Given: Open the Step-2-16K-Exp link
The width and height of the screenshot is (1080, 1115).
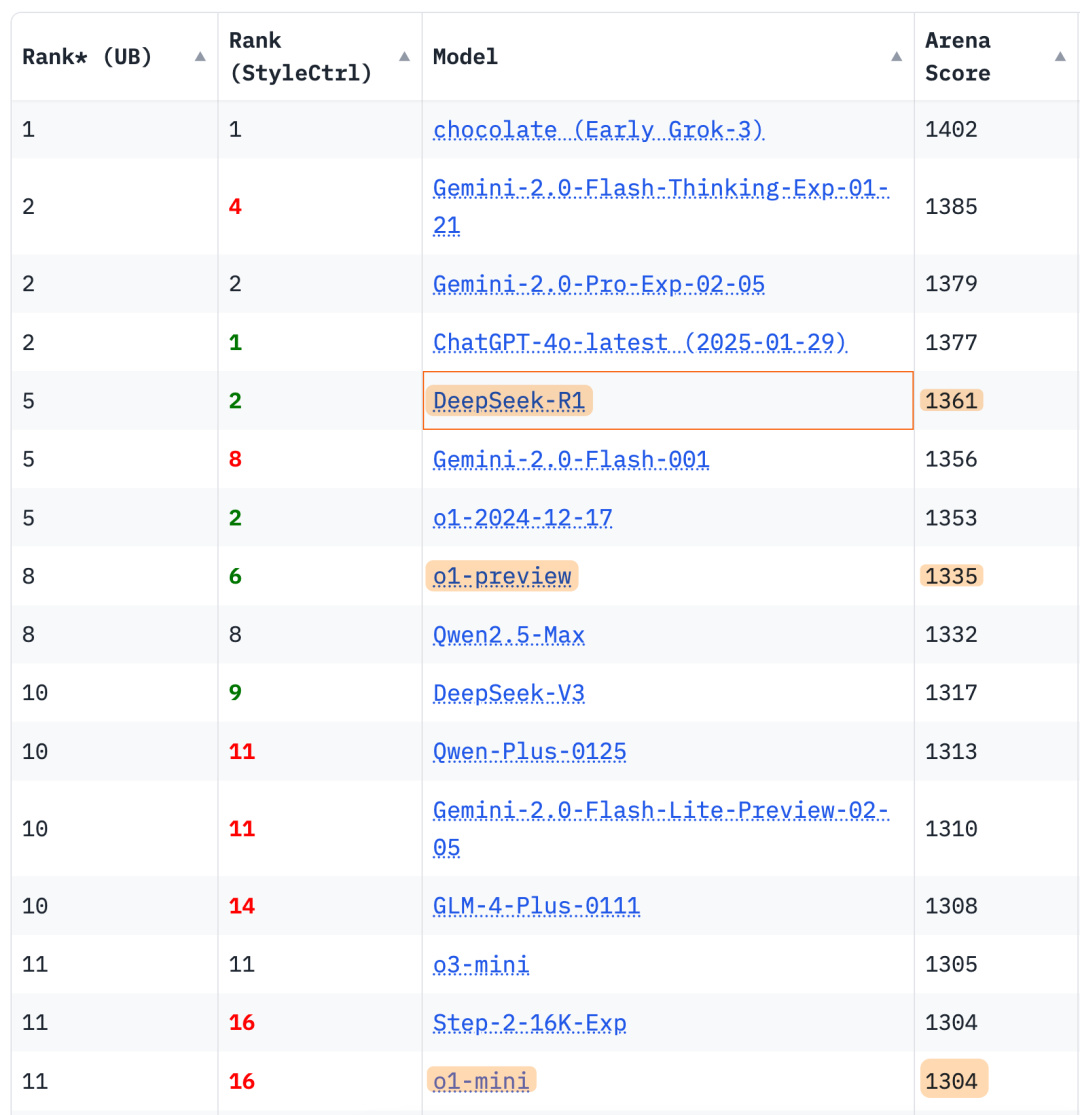Looking at the screenshot, I should tap(529, 1023).
